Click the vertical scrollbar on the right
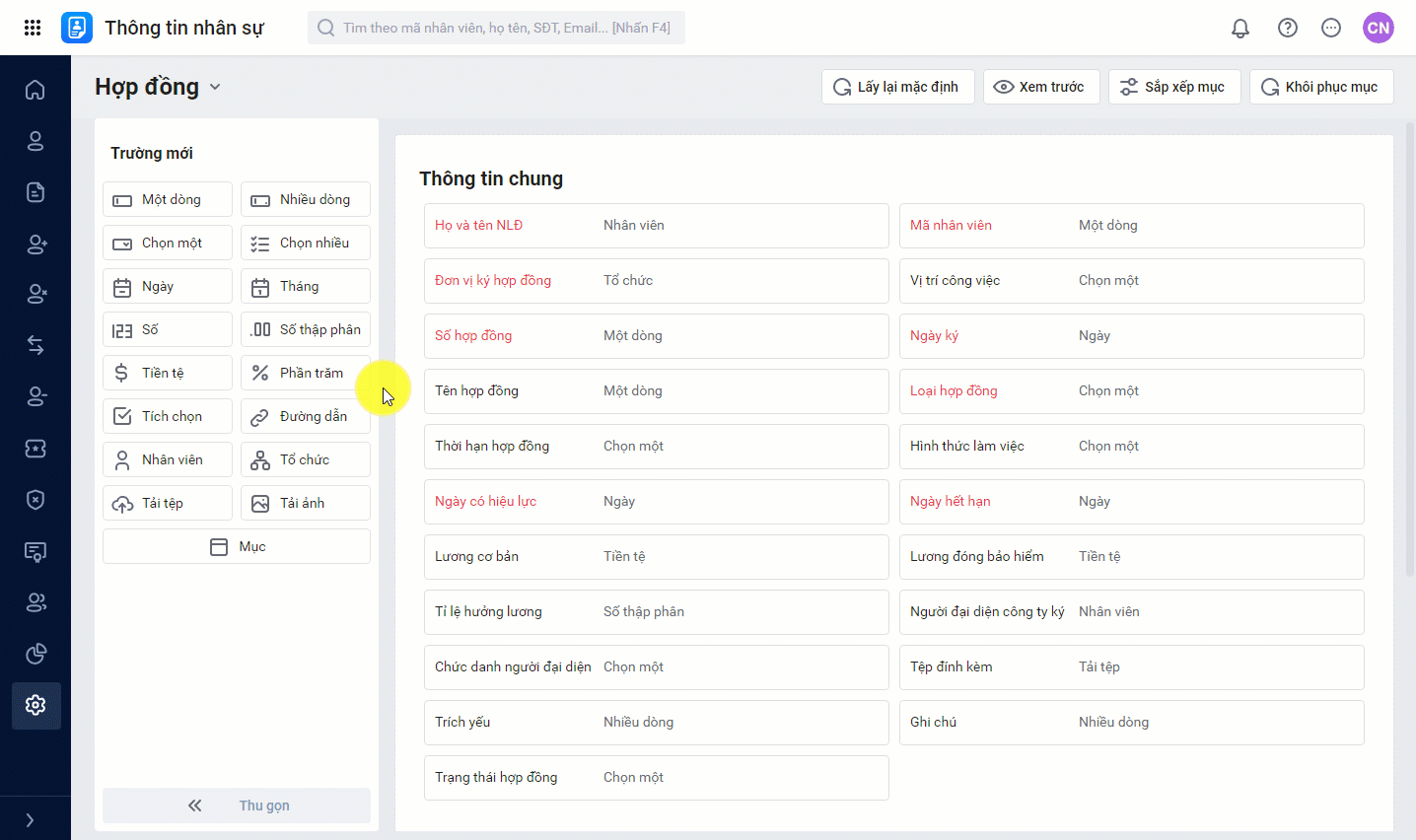The width and height of the screenshot is (1416, 840). coord(1409,345)
